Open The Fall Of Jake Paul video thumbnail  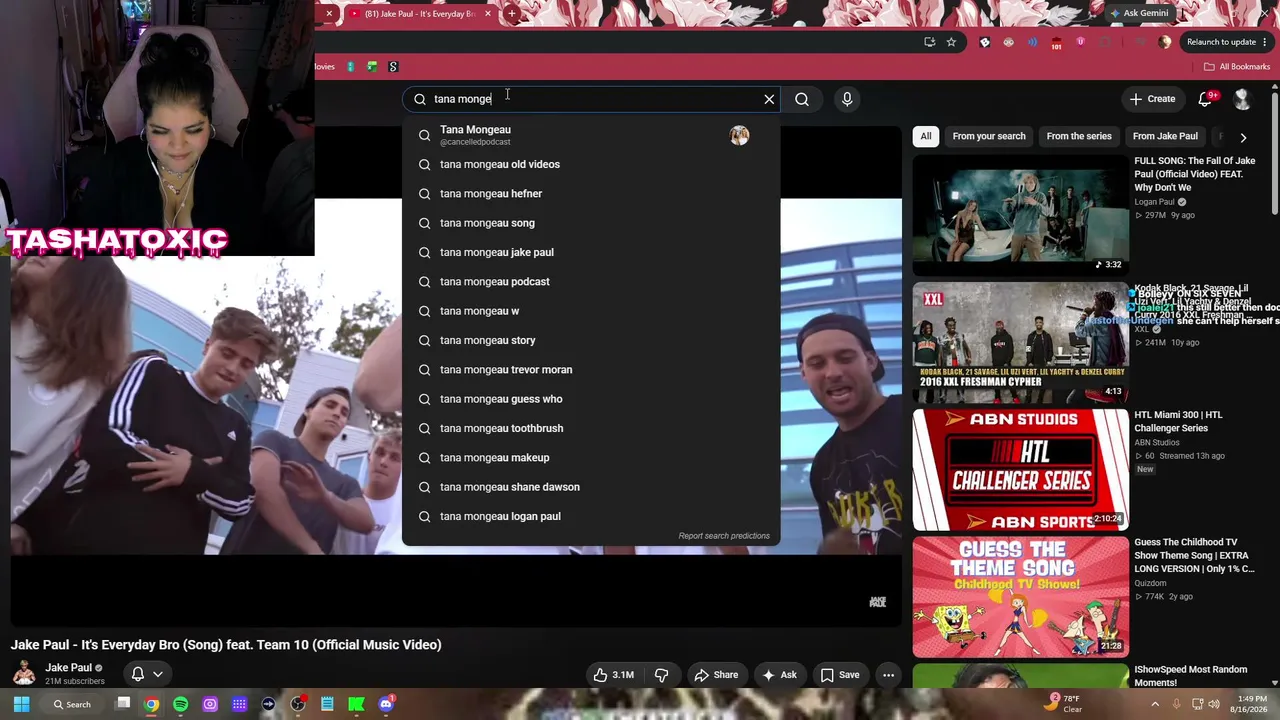pos(1020,214)
